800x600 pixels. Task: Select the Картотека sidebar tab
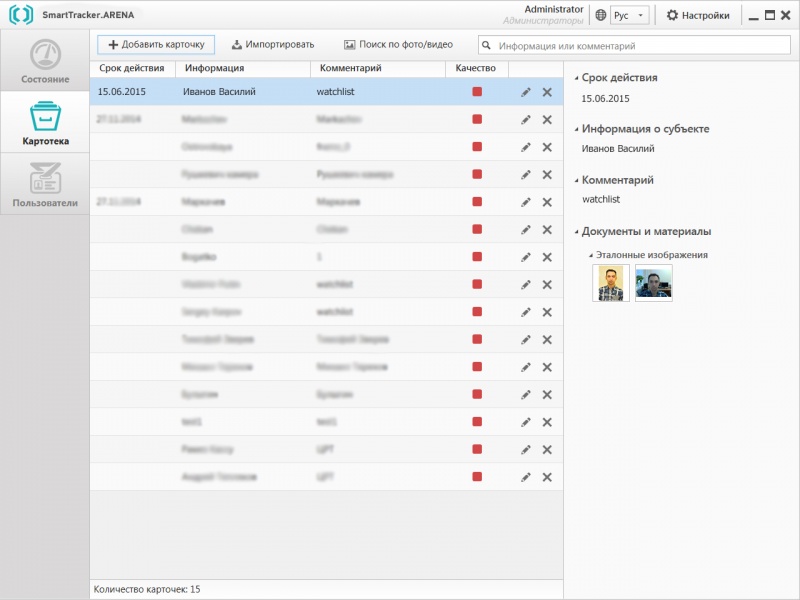45,123
